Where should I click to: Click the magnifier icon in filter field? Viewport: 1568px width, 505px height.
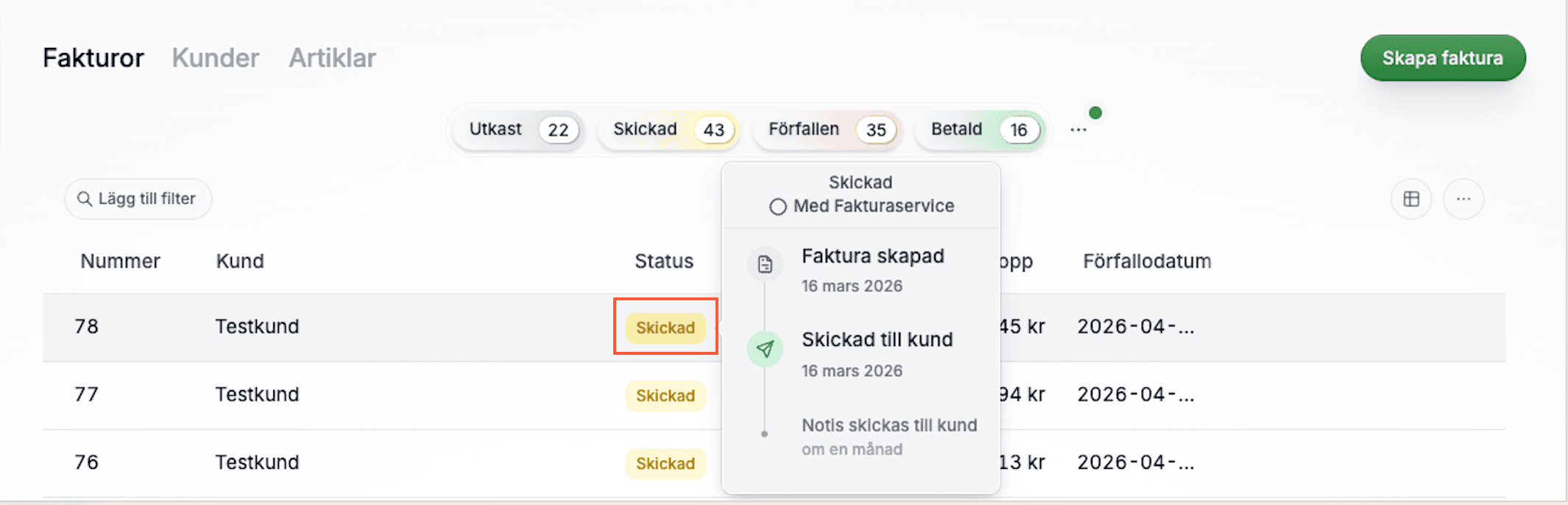coord(85,199)
